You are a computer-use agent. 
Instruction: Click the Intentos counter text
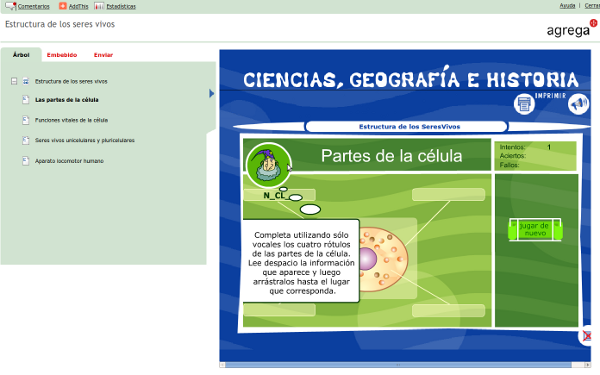512,147
